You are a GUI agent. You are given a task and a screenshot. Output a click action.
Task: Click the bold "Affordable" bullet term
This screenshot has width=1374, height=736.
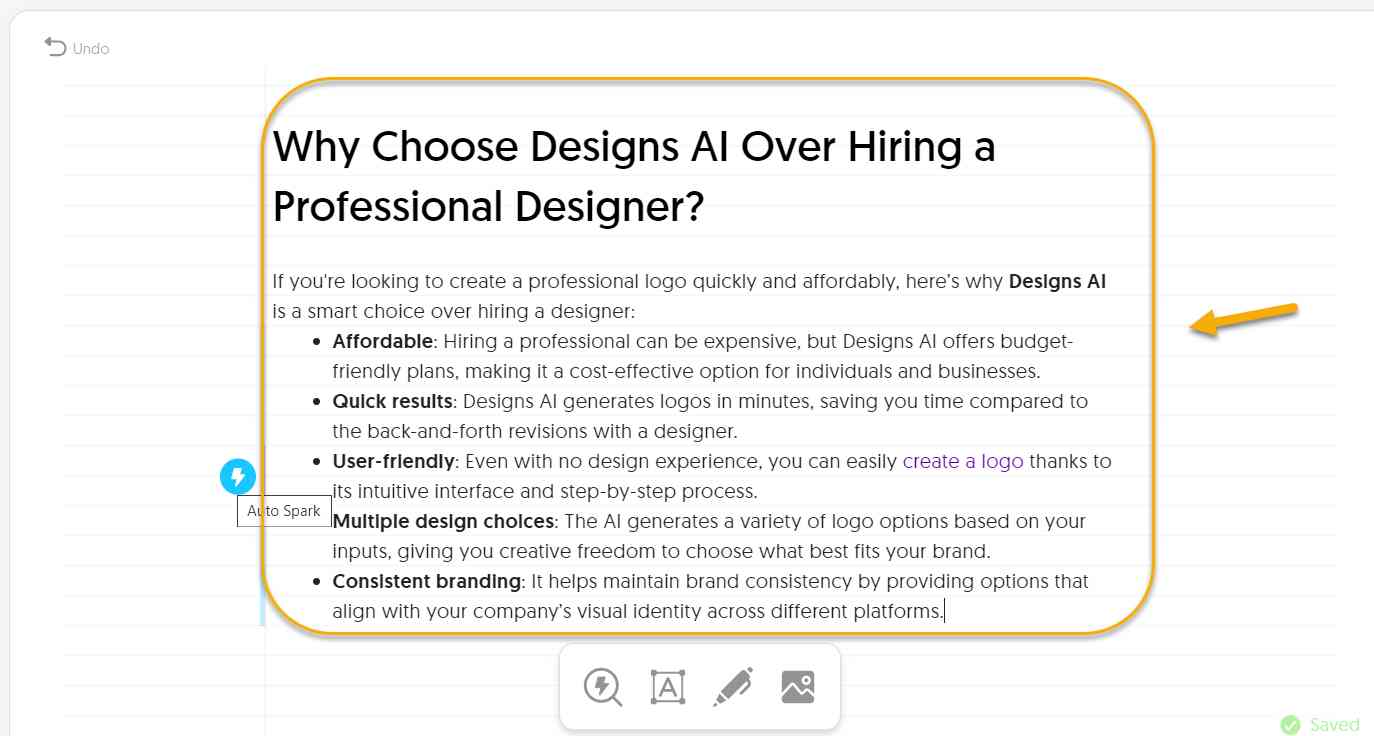click(383, 341)
